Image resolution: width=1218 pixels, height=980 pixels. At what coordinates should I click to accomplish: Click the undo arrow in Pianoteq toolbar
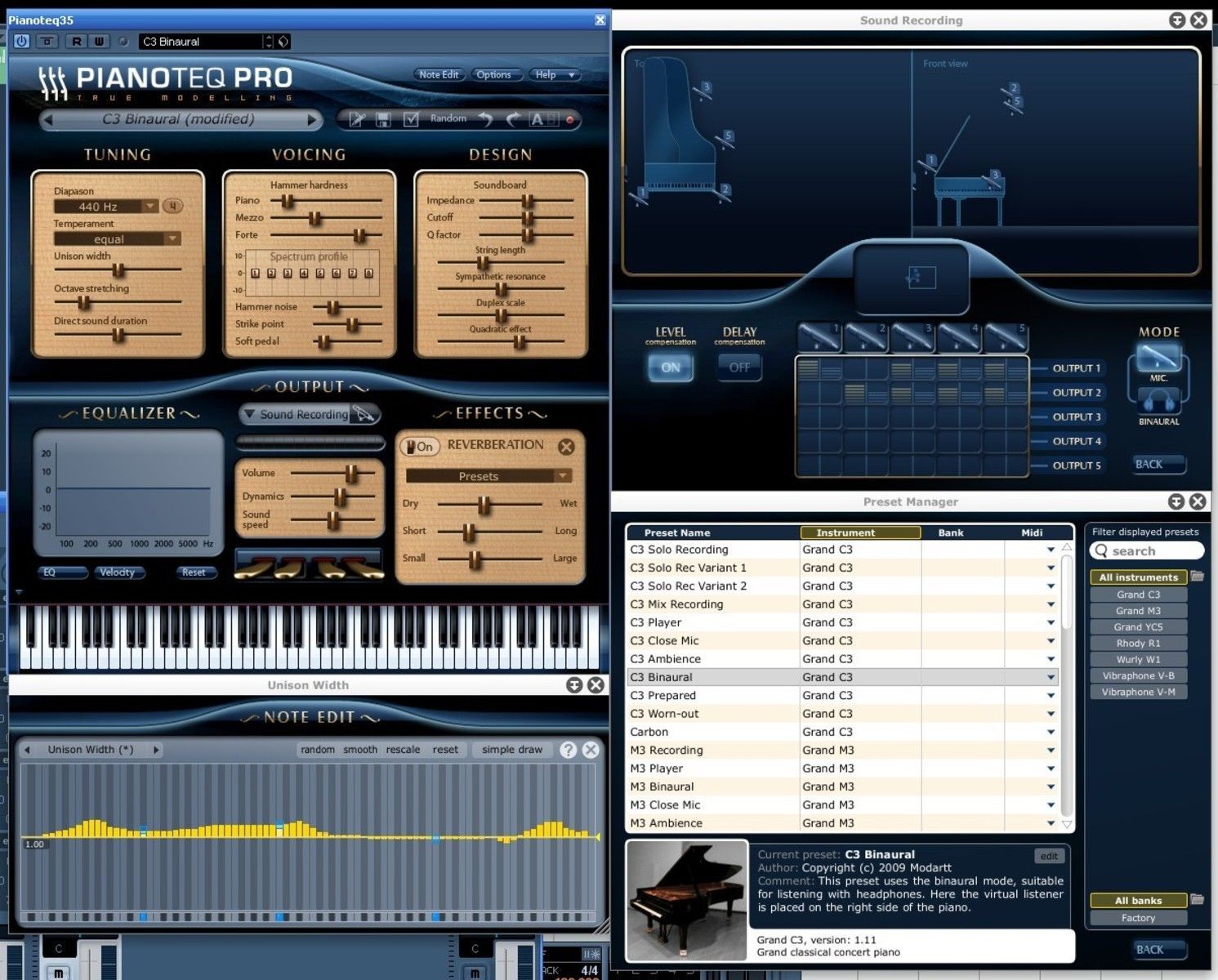pyautogui.click(x=486, y=119)
